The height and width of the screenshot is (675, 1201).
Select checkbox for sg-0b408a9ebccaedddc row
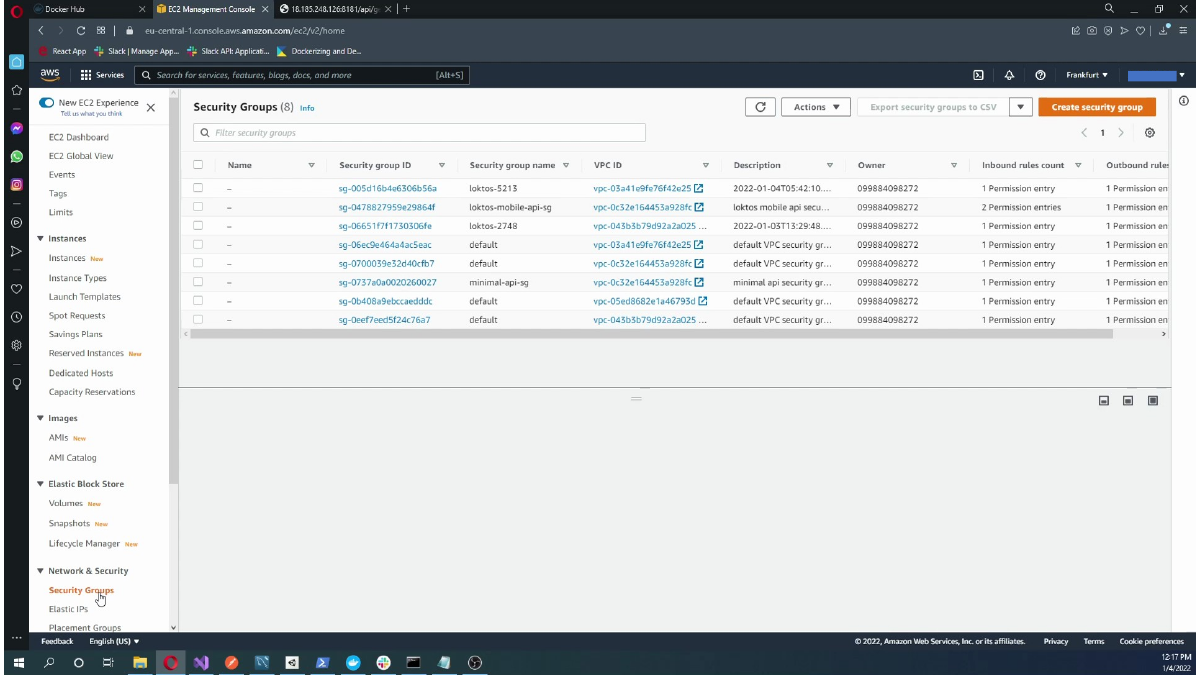(198, 301)
